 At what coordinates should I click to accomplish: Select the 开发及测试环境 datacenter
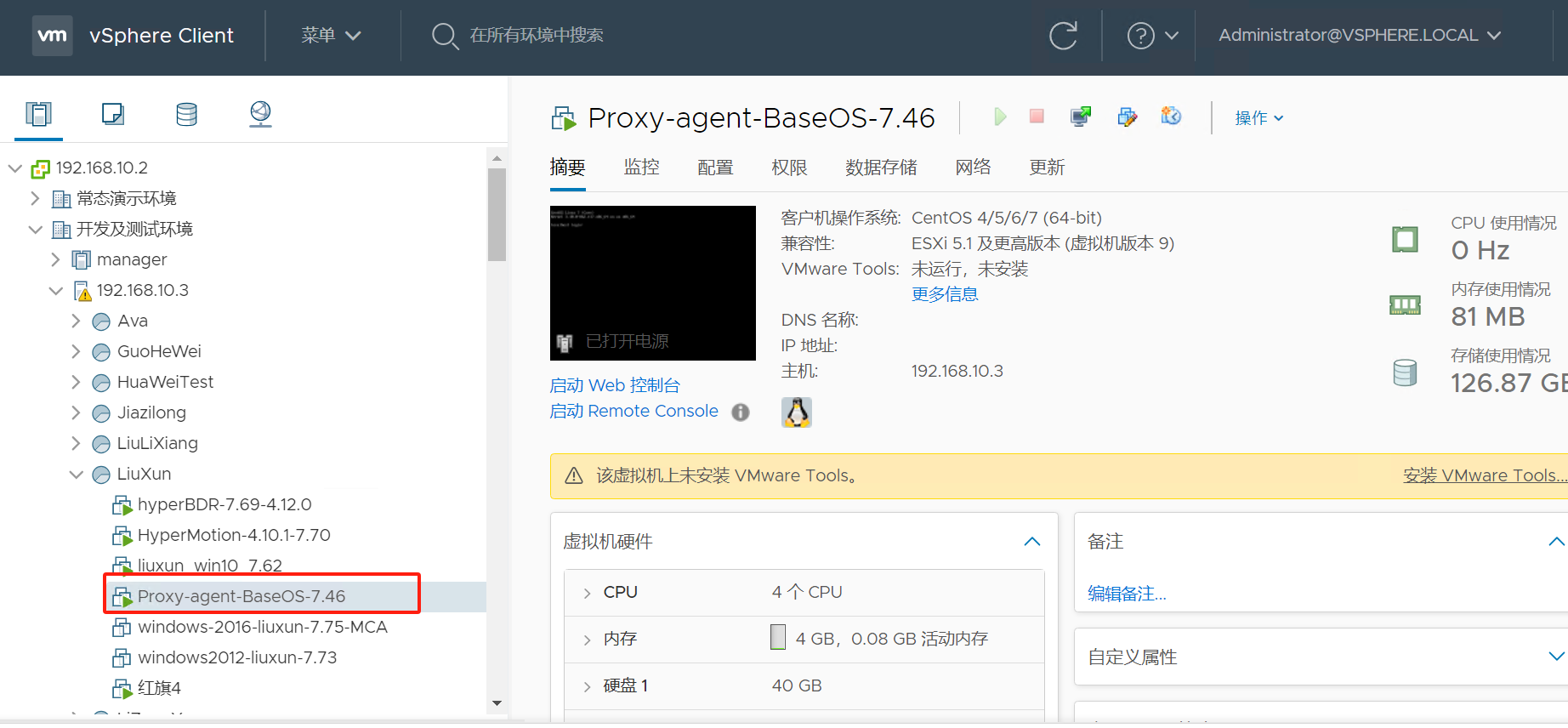[x=134, y=229]
